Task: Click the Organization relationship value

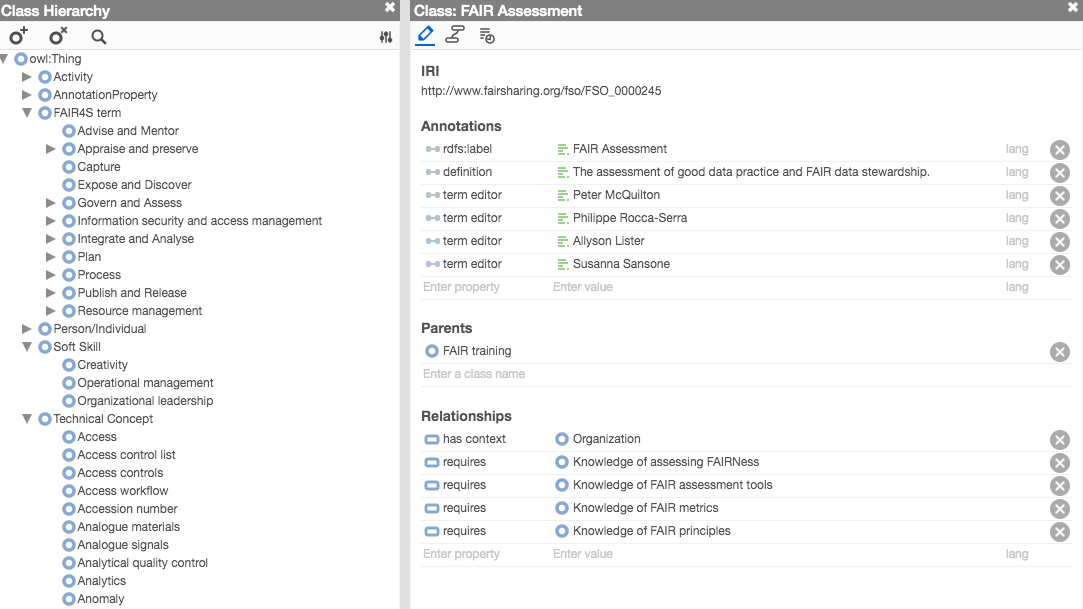Action: point(606,439)
